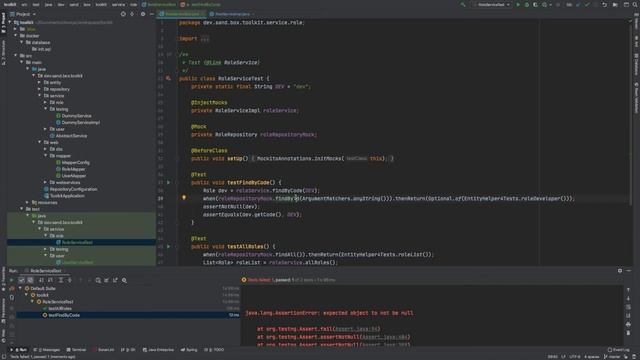The width and height of the screenshot is (640, 360).
Task: Start debugging with the bug icon
Action: (527, 5)
